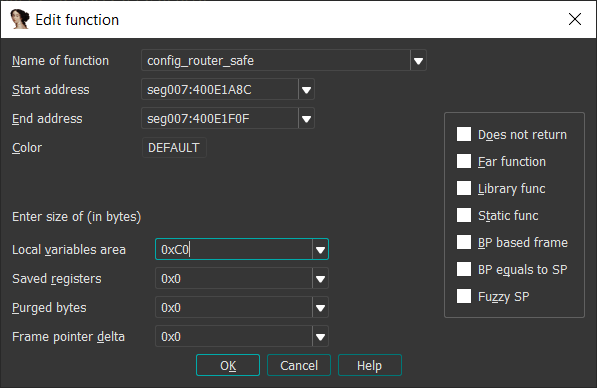
Task: Click the Purged bytes field
Action: tap(234, 307)
